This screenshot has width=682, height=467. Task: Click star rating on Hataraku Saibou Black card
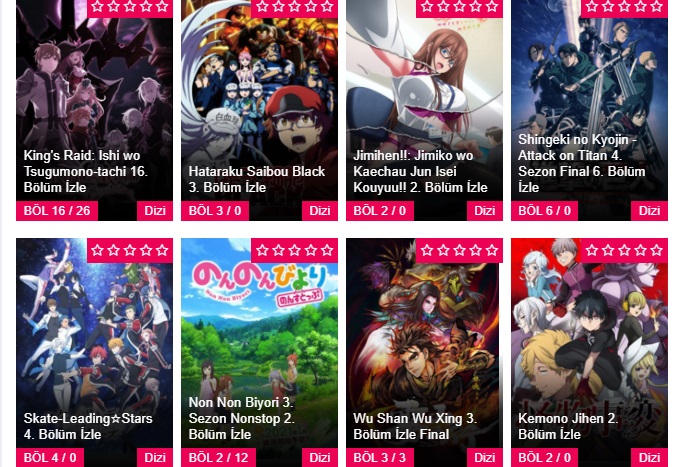[x=294, y=8]
